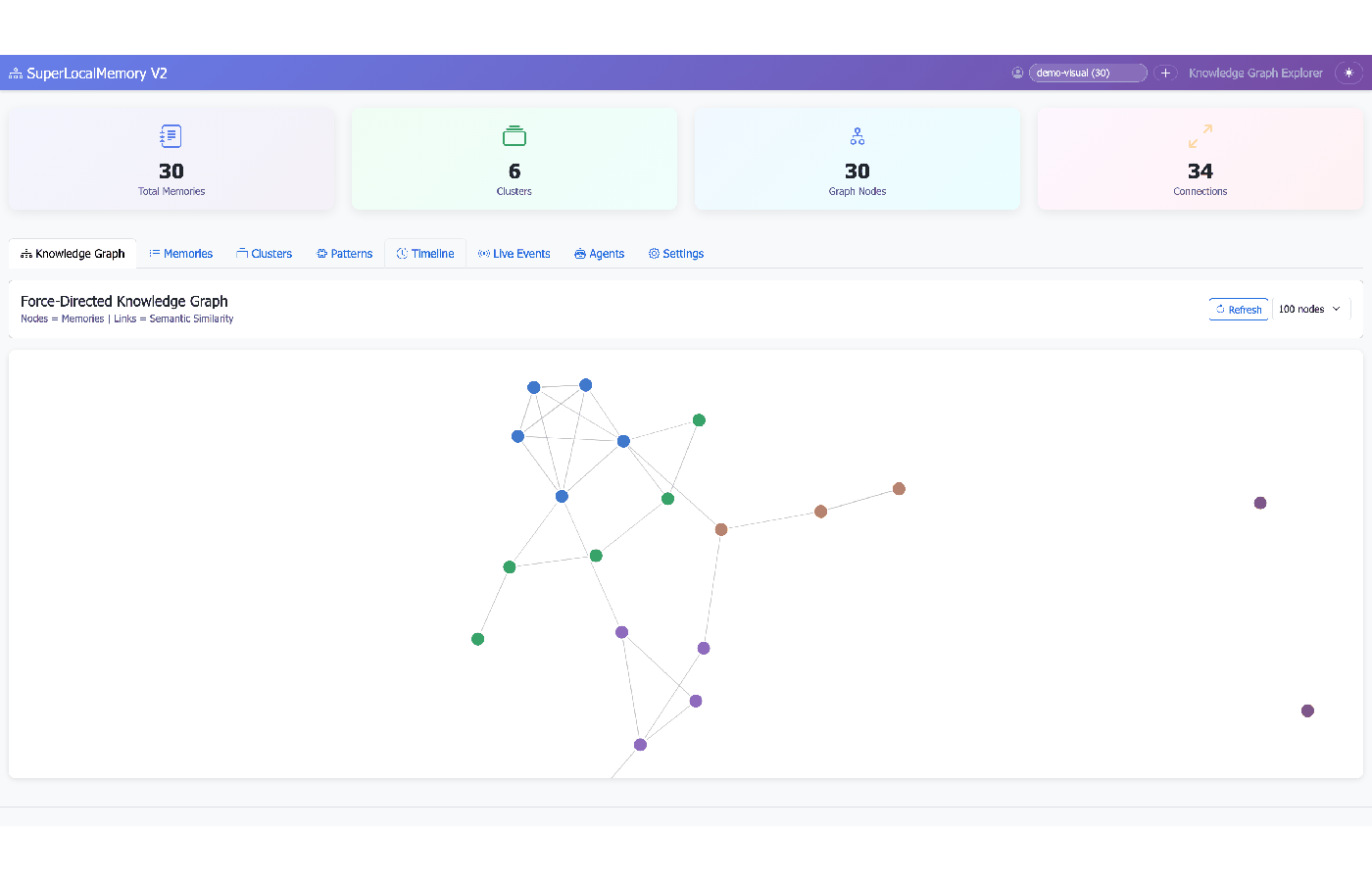Click the Live Events broadcast icon
Screen dimensions: 1372x882
(x=483, y=253)
